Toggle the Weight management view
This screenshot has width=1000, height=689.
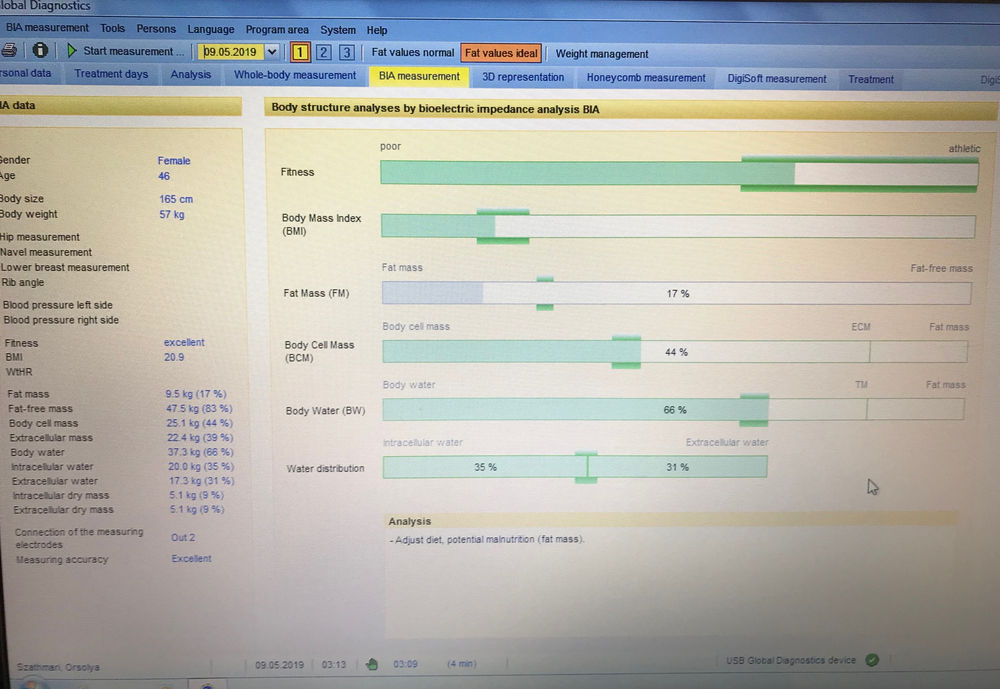tap(603, 54)
